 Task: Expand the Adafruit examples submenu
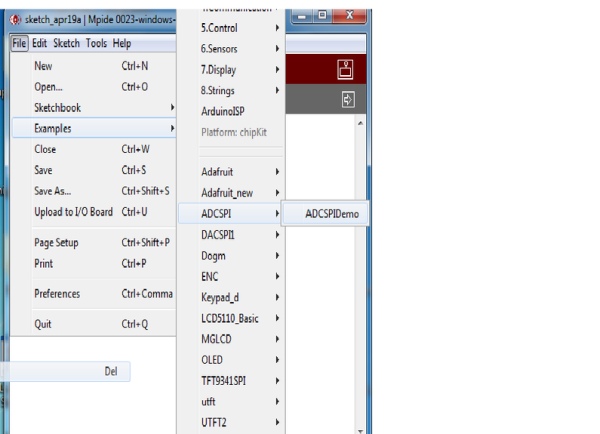coord(232,172)
